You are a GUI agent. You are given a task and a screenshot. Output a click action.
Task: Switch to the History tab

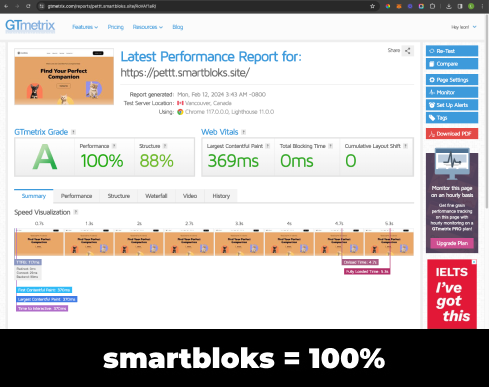pos(221,196)
